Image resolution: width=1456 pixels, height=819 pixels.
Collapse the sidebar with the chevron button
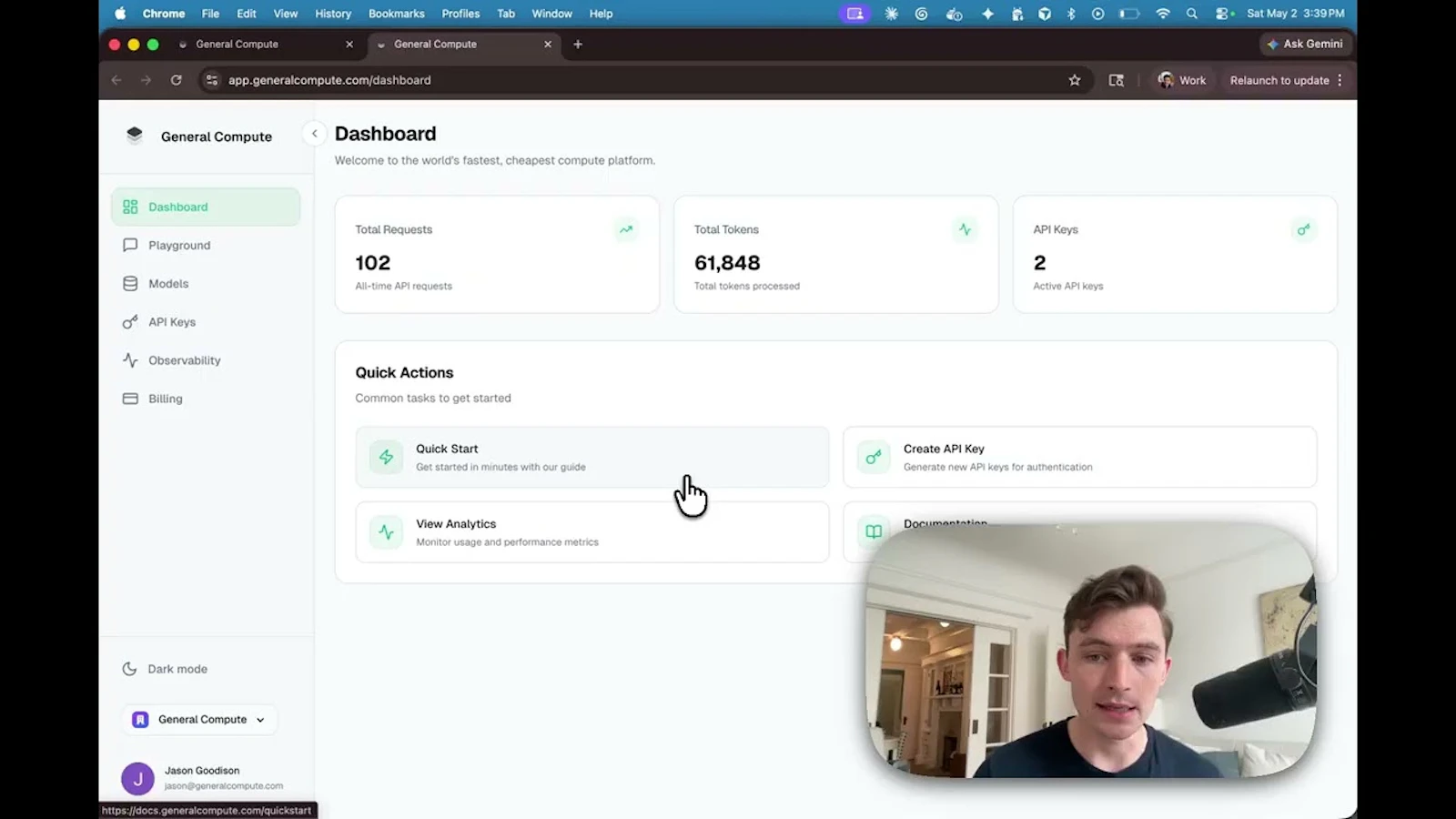coord(314,134)
